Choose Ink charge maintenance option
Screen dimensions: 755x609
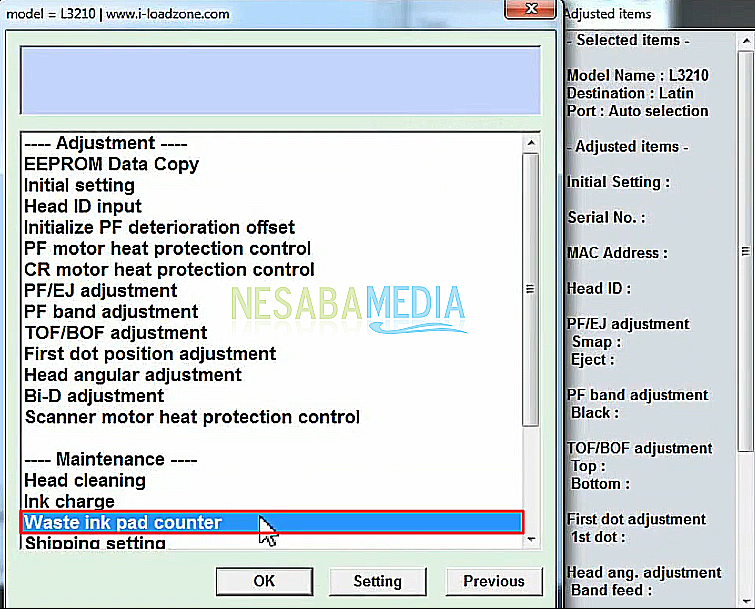(x=69, y=501)
